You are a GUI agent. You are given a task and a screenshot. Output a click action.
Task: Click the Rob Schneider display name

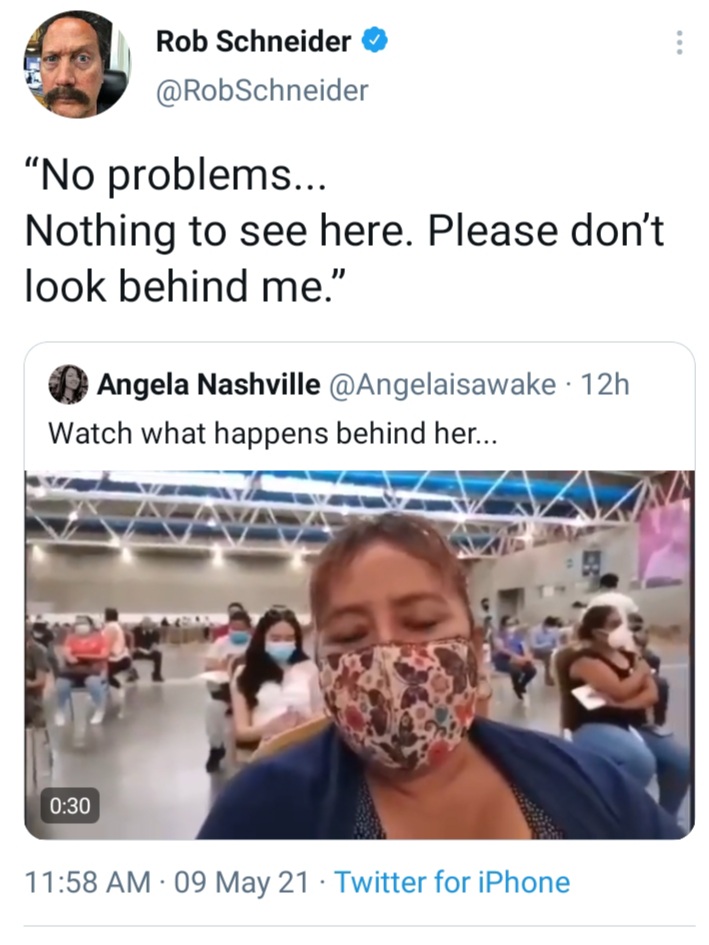click(x=253, y=41)
